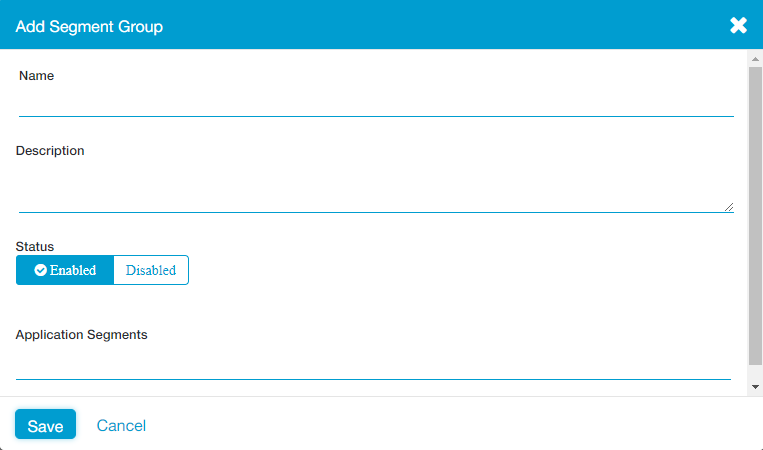The width and height of the screenshot is (763, 450).
Task: Switch status to Disabled
Action: [151, 270]
